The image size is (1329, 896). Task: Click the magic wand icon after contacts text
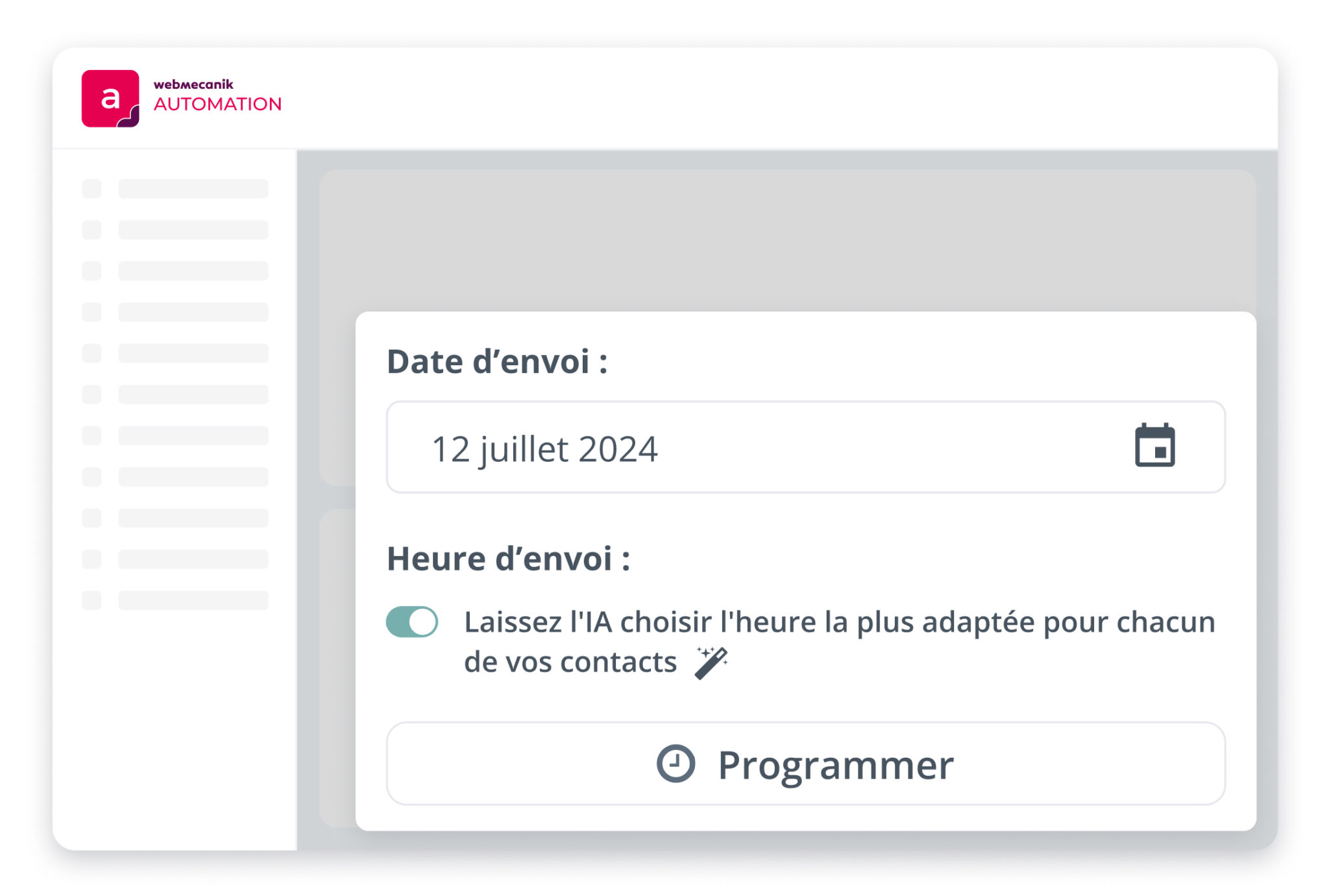pos(711,662)
